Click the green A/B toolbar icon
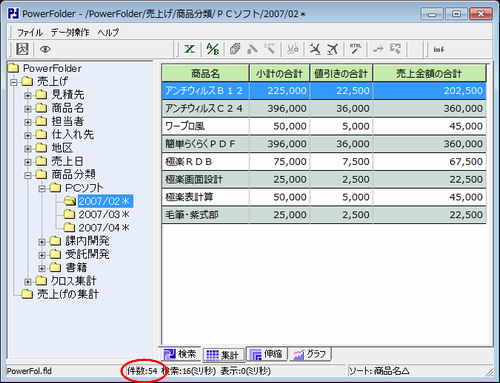The height and width of the screenshot is (383, 500). pyautogui.click(x=212, y=49)
